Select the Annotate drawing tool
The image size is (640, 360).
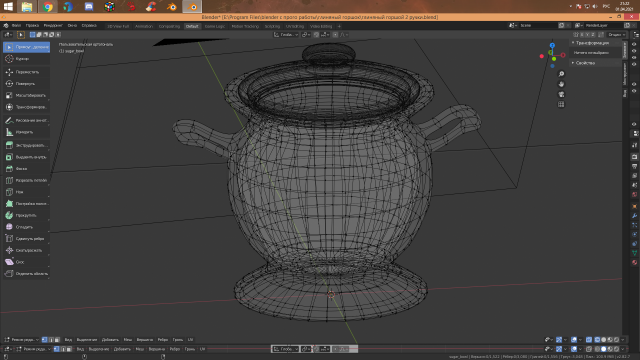coord(26,120)
